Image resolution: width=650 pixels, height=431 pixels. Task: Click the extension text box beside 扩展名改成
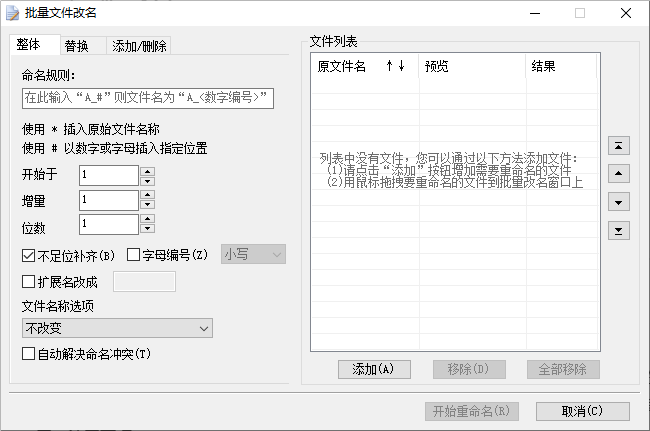click(144, 281)
